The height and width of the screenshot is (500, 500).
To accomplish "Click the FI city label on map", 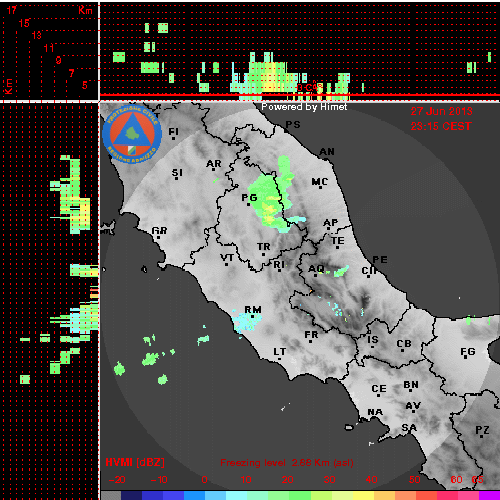I will (x=173, y=132).
